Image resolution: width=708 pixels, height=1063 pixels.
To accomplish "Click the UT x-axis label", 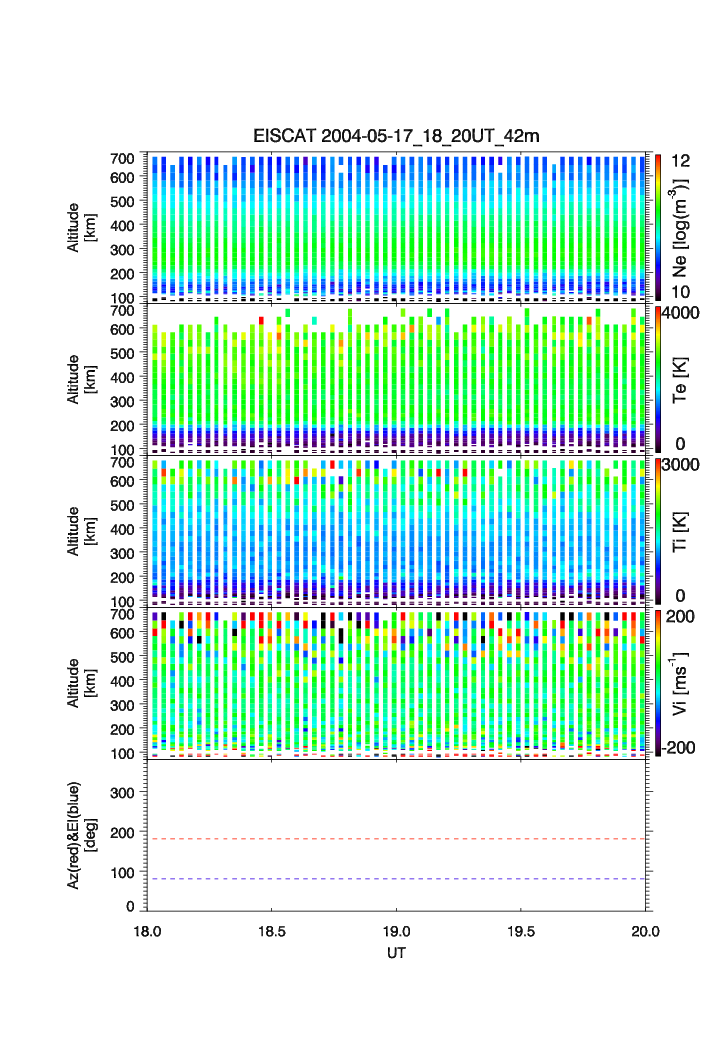I will [397, 954].
